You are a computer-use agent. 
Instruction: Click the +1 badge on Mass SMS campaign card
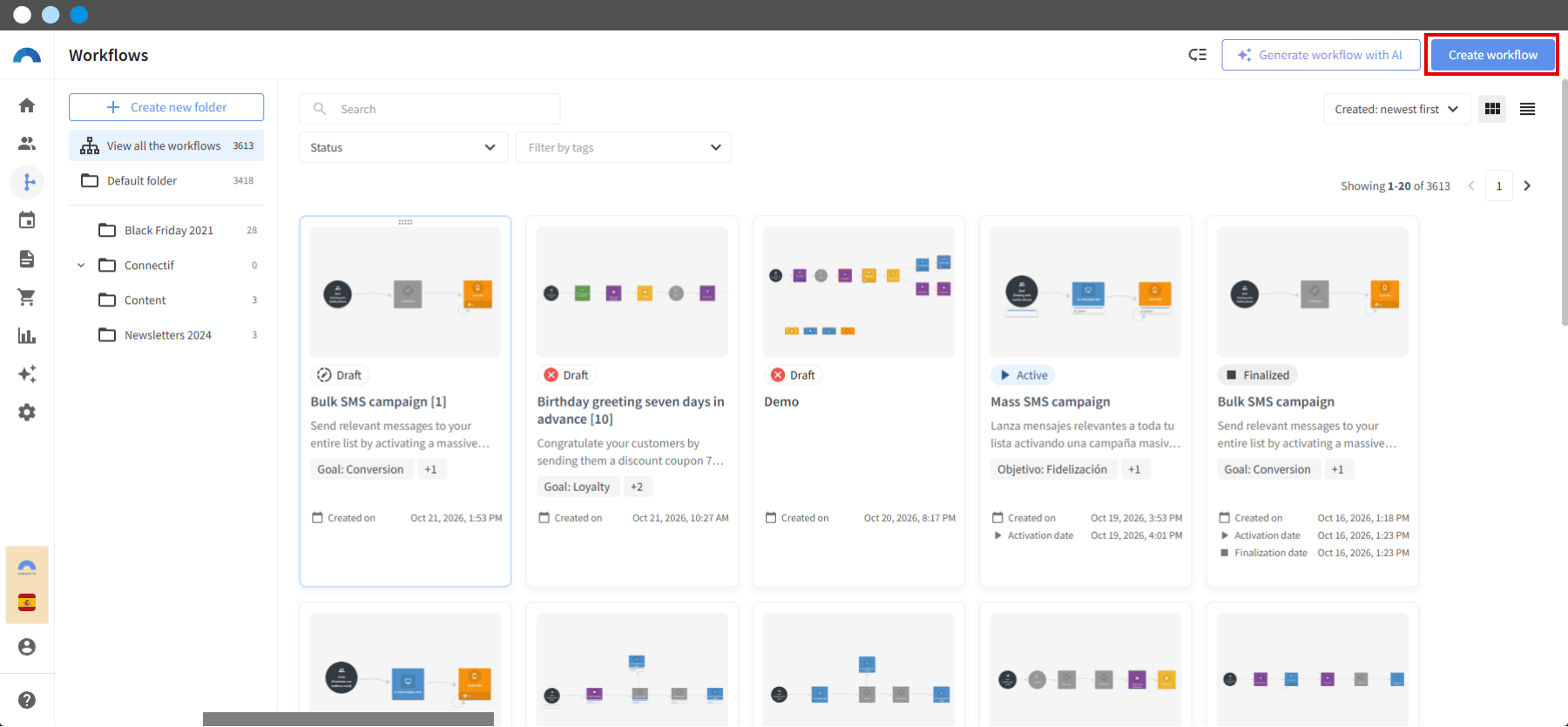[x=1134, y=469]
